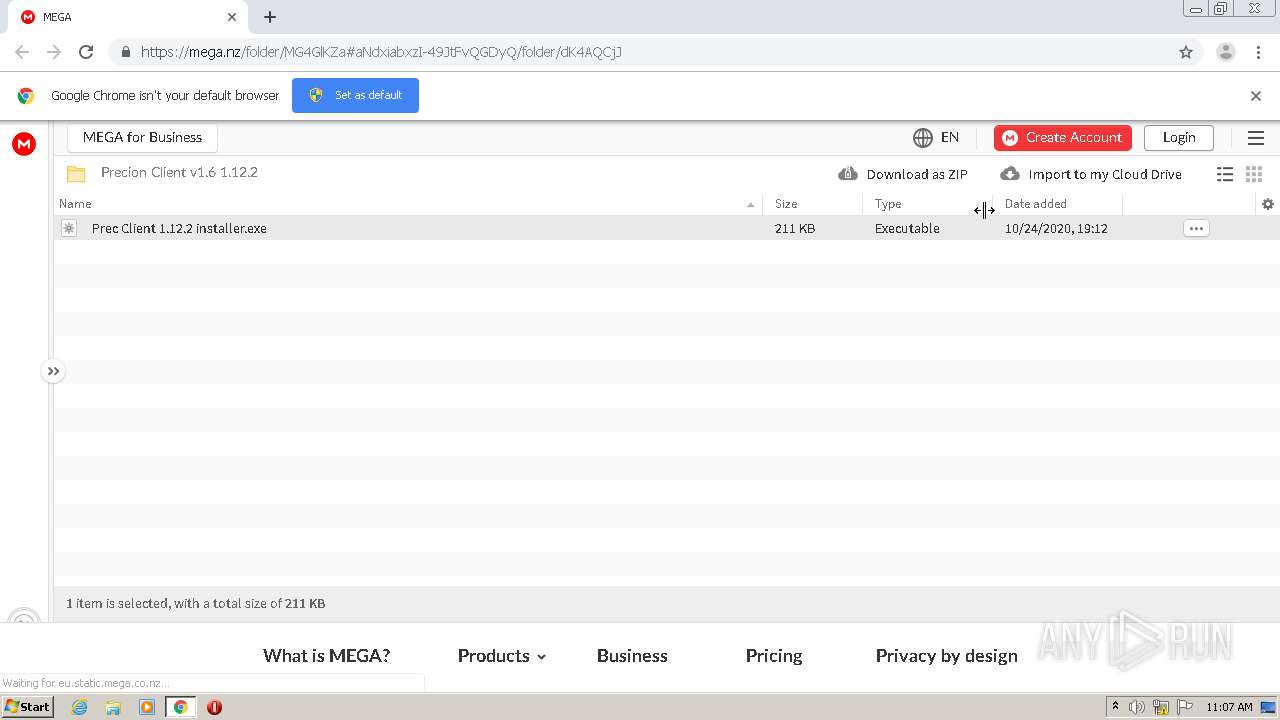Open column settings gear icon
This screenshot has height=720, width=1280.
click(1268, 204)
